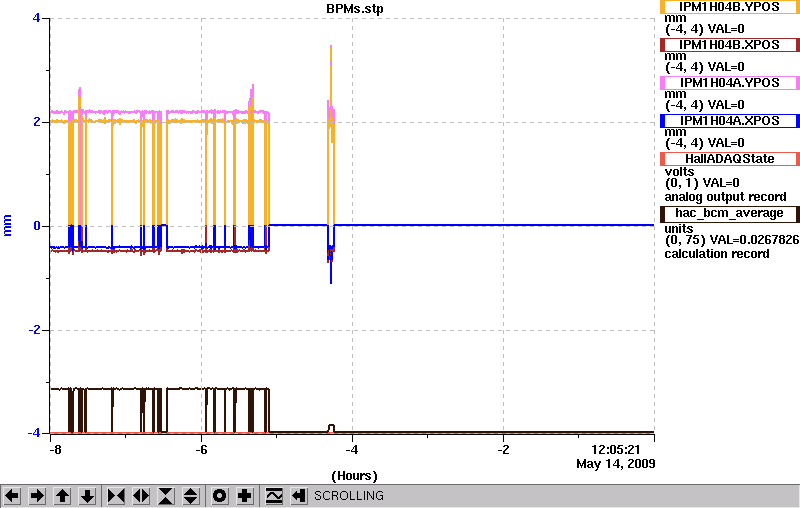Select the IPM1H04B.YPOS legend curve
The height and width of the screenshot is (508, 800).
[x=730, y=7]
